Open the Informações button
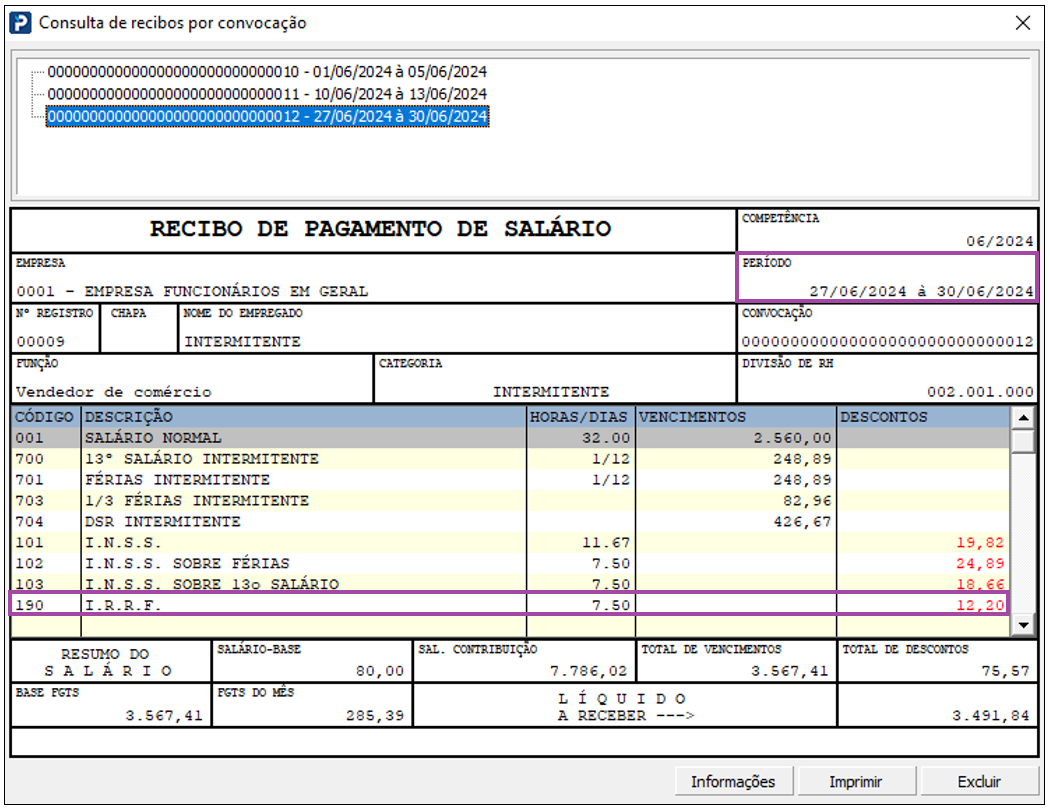The image size is (1050, 810). pyautogui.click(x=733, y=782)
